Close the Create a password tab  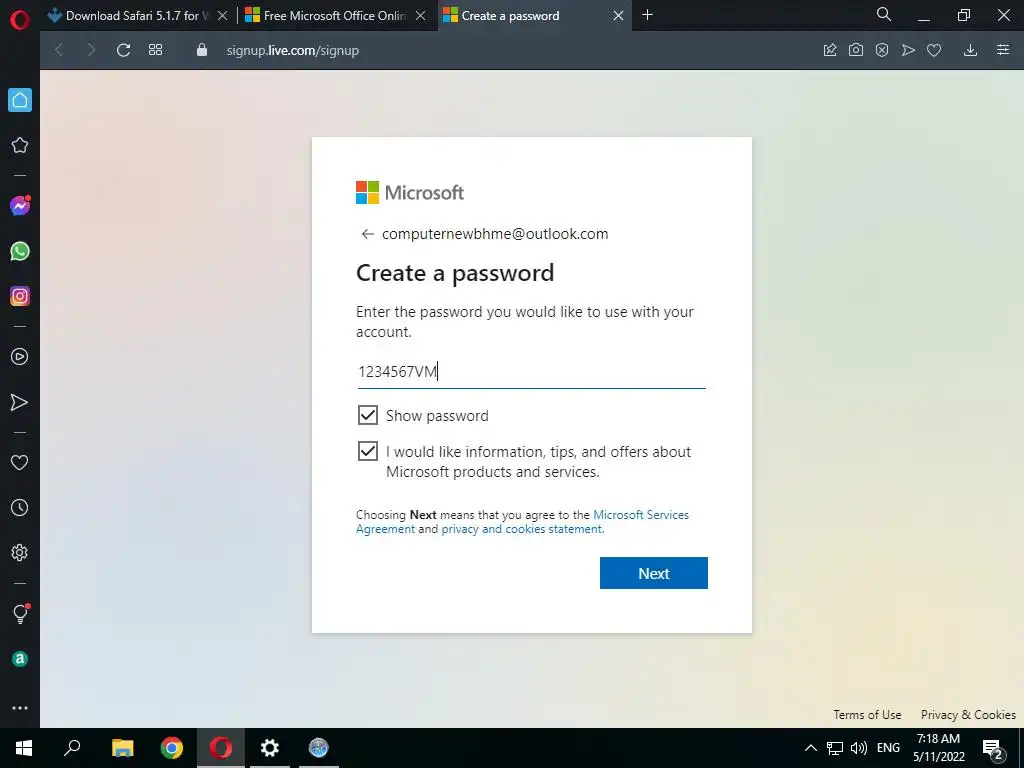click(x=618, y=16)
